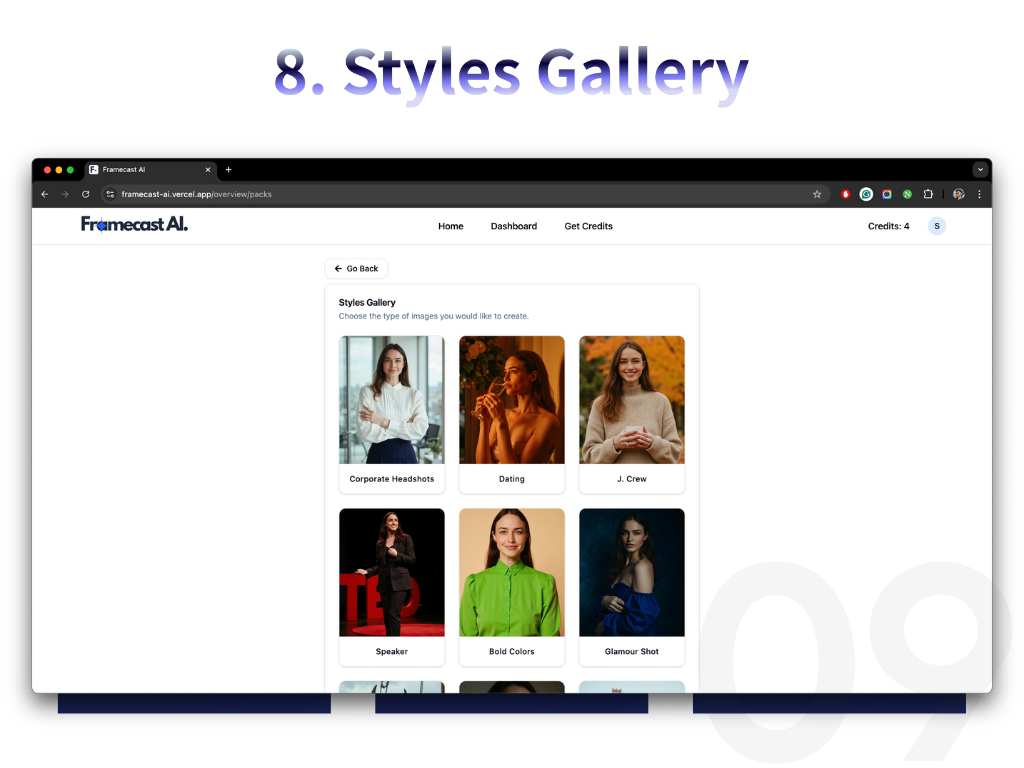Image resolution: width=1024 pixels, height=768 pixels.
Task: Click the Glamour Shot label
Action: [632, 651]
